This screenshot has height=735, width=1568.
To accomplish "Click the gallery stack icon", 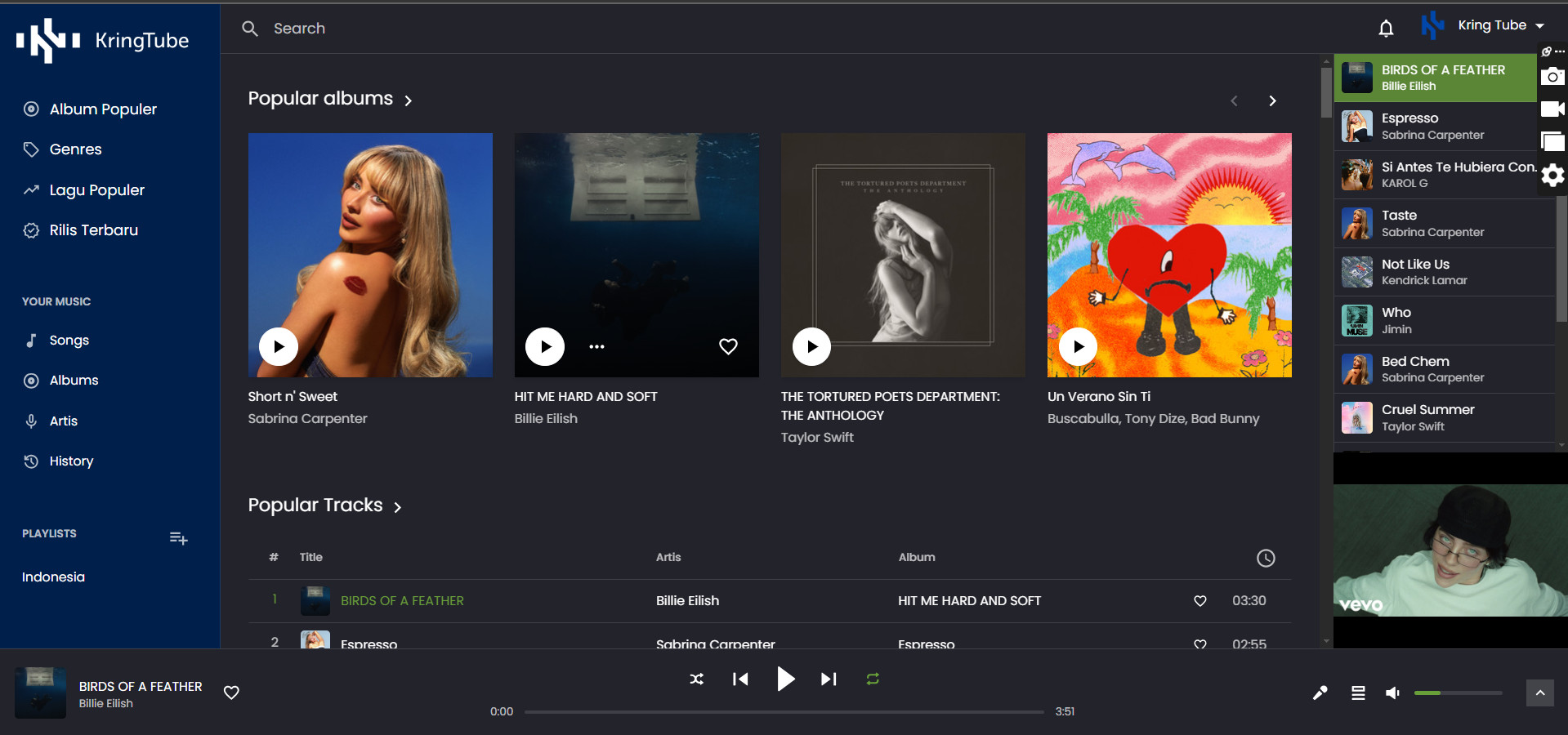I will [1552, 141].
